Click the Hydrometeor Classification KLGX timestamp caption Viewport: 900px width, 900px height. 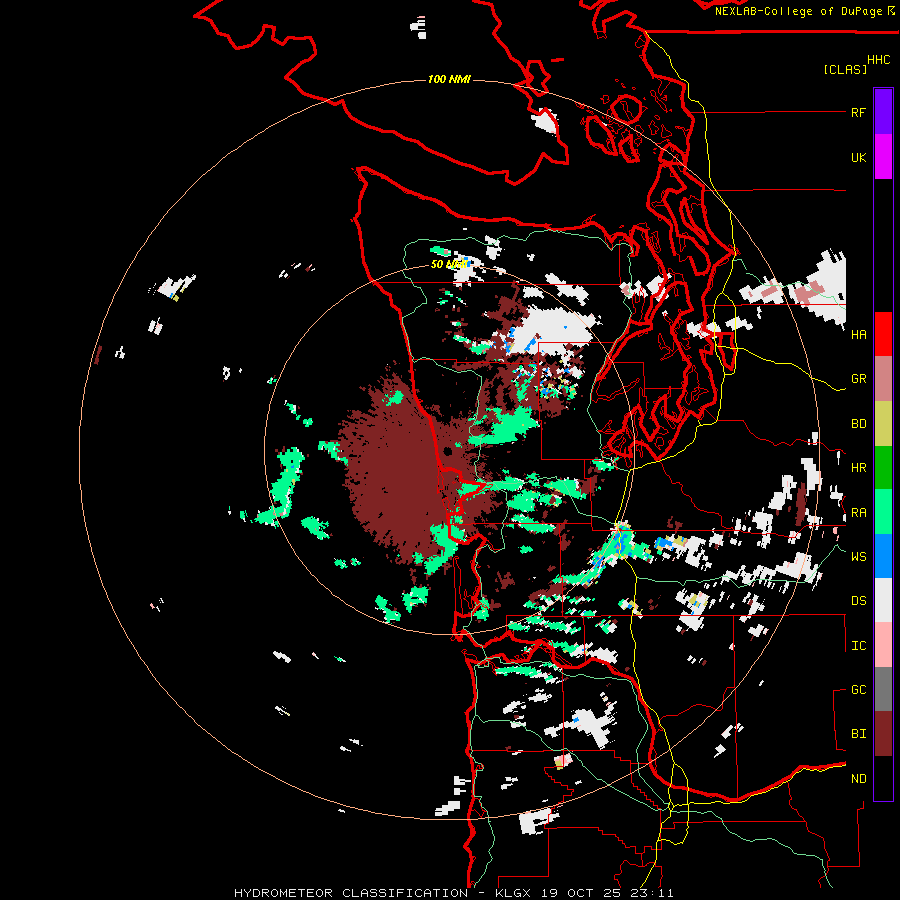[x=453, y=893]
